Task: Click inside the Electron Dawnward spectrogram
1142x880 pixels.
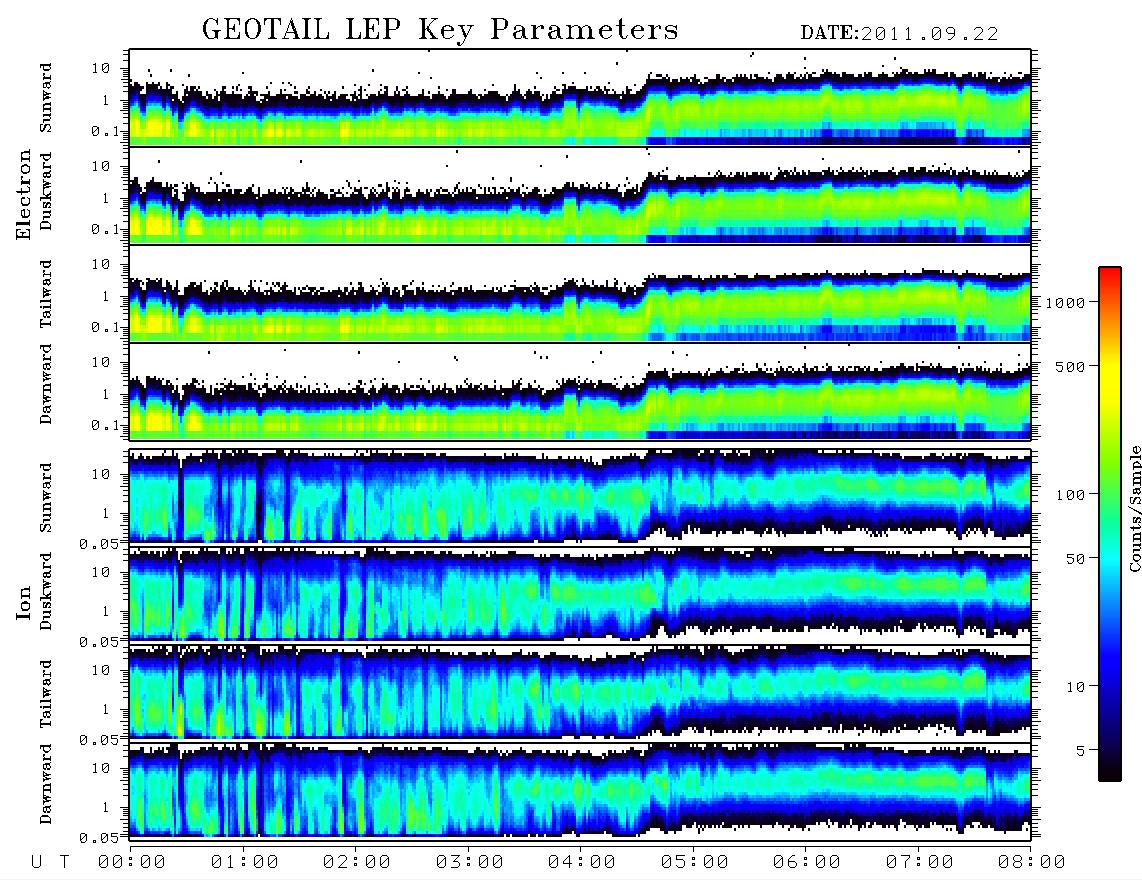Action: (x=580, y=391)
